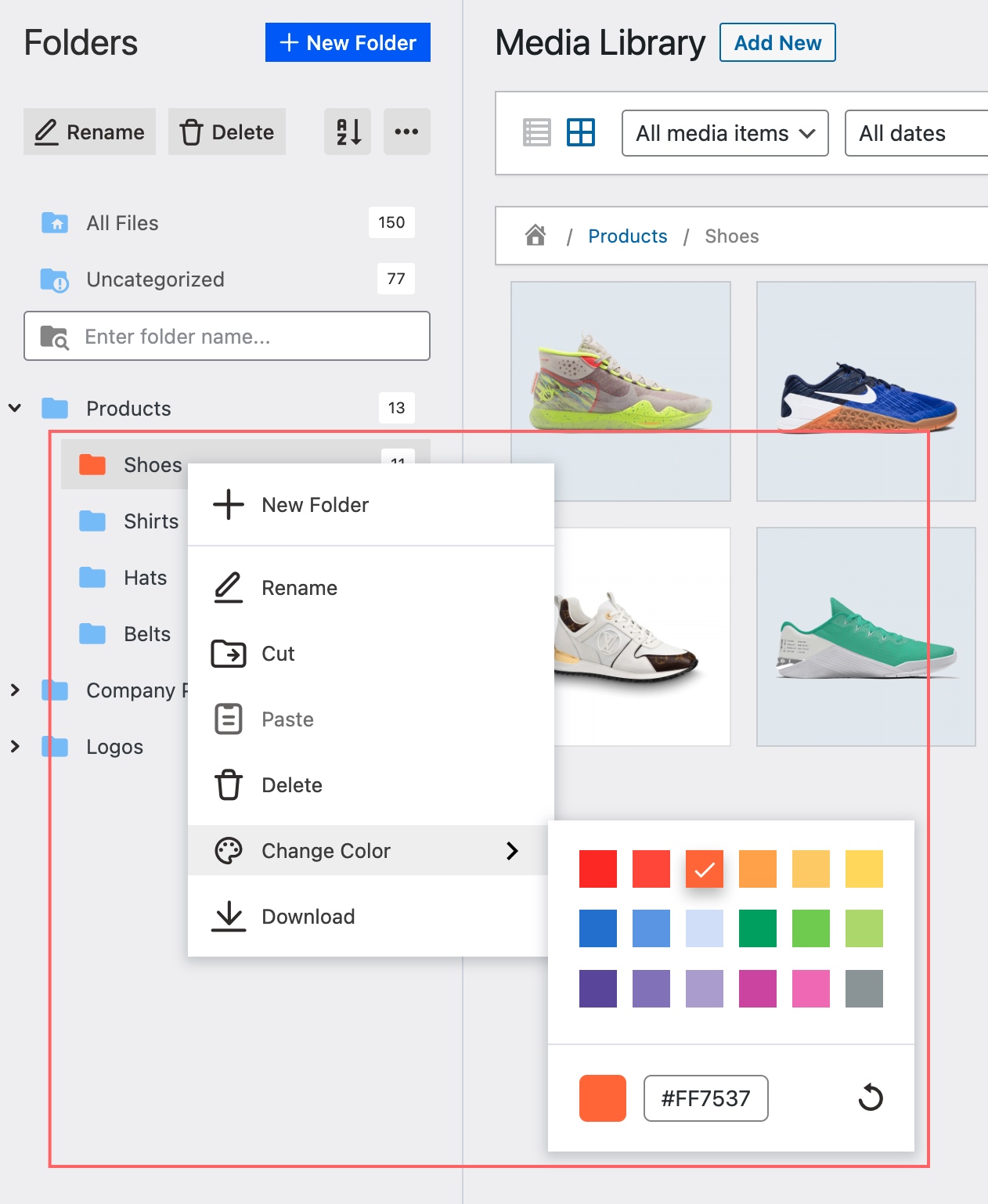
Task: Choose the dark green swatch
Action: pyautogui.click(x=758, y=928)
